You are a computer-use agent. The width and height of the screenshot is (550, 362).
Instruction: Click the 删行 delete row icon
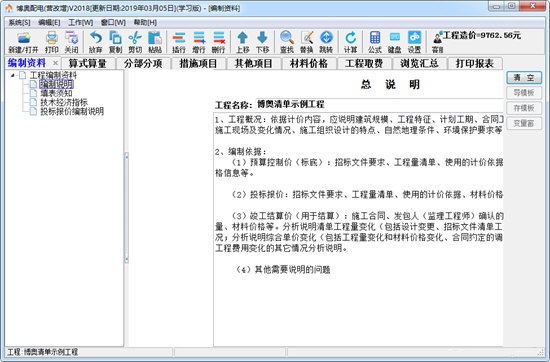[x=219, y=38]
